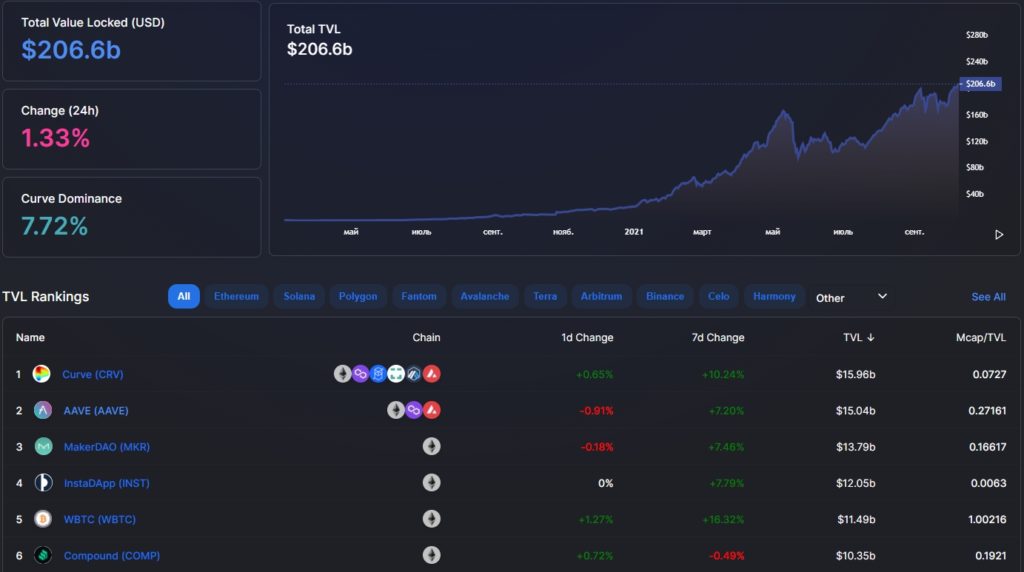This screenshot has width=1024, height=572.
Task: Click the Polygon chain icon in AAVE row
Action: [x=414, y=410]
